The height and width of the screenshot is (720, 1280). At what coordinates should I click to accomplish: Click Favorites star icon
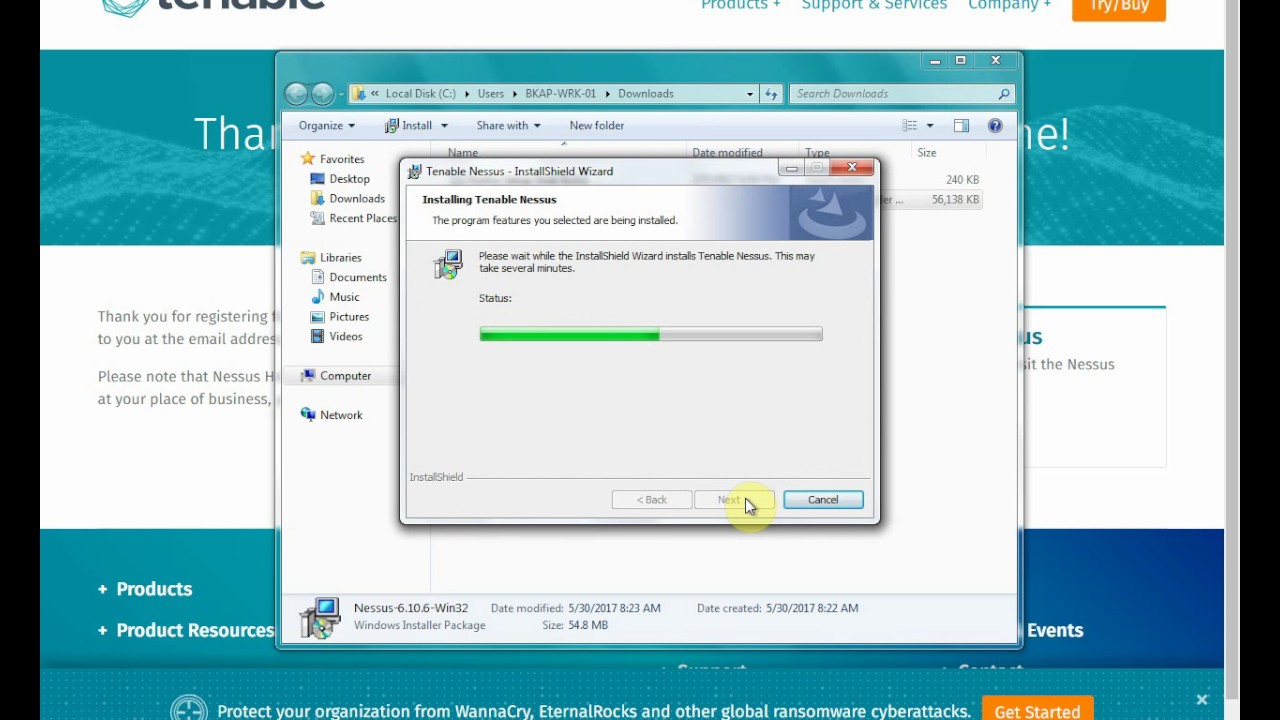[308, 159]
